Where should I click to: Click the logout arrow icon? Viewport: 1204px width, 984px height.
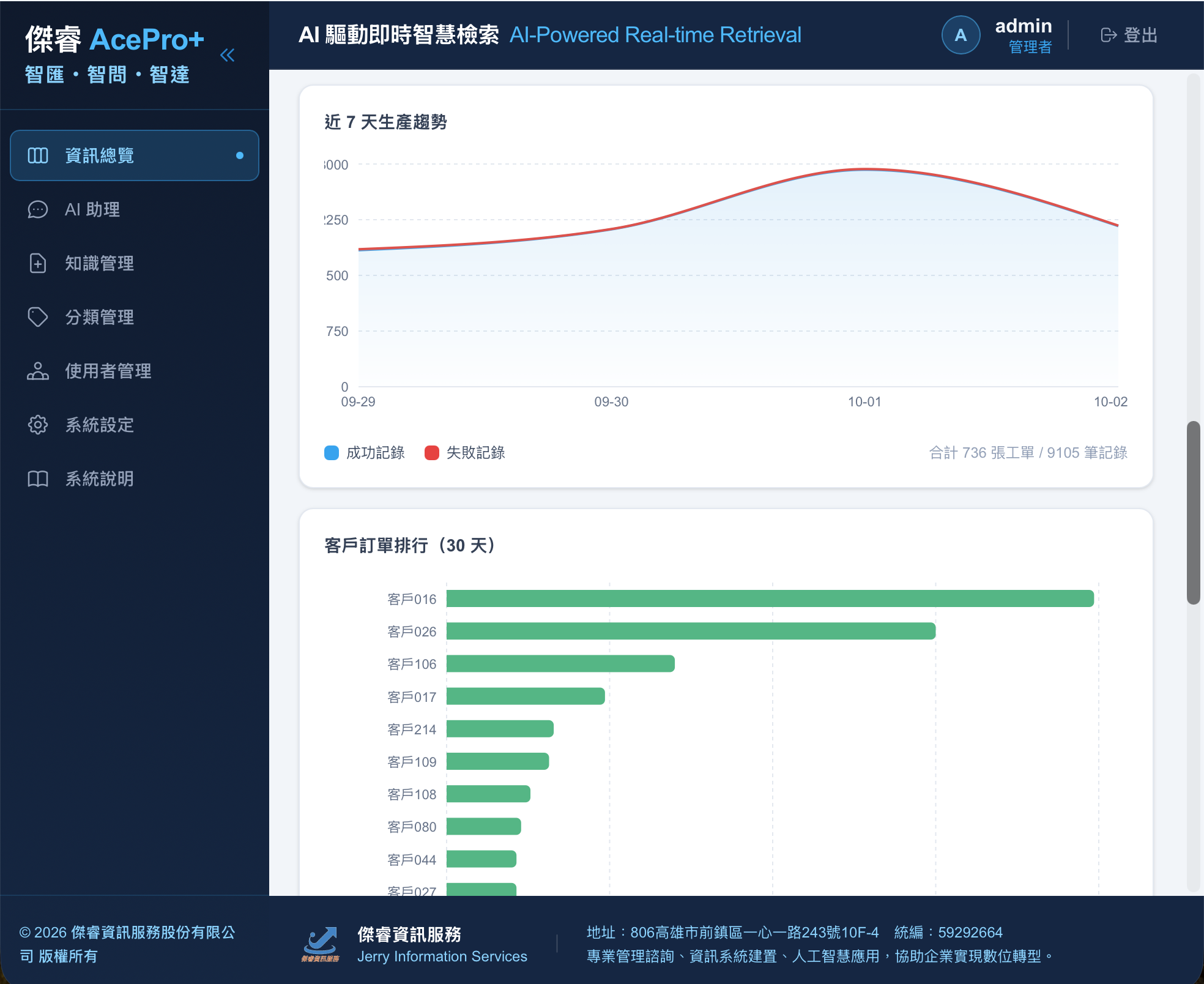[x=1109, y=35]
